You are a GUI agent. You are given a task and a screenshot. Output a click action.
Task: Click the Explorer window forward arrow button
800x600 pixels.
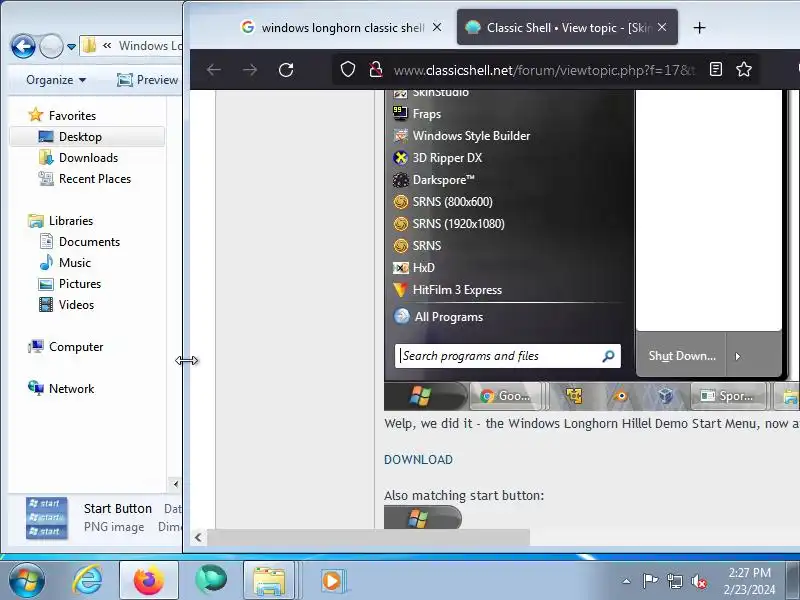click(x=51, y=46)
